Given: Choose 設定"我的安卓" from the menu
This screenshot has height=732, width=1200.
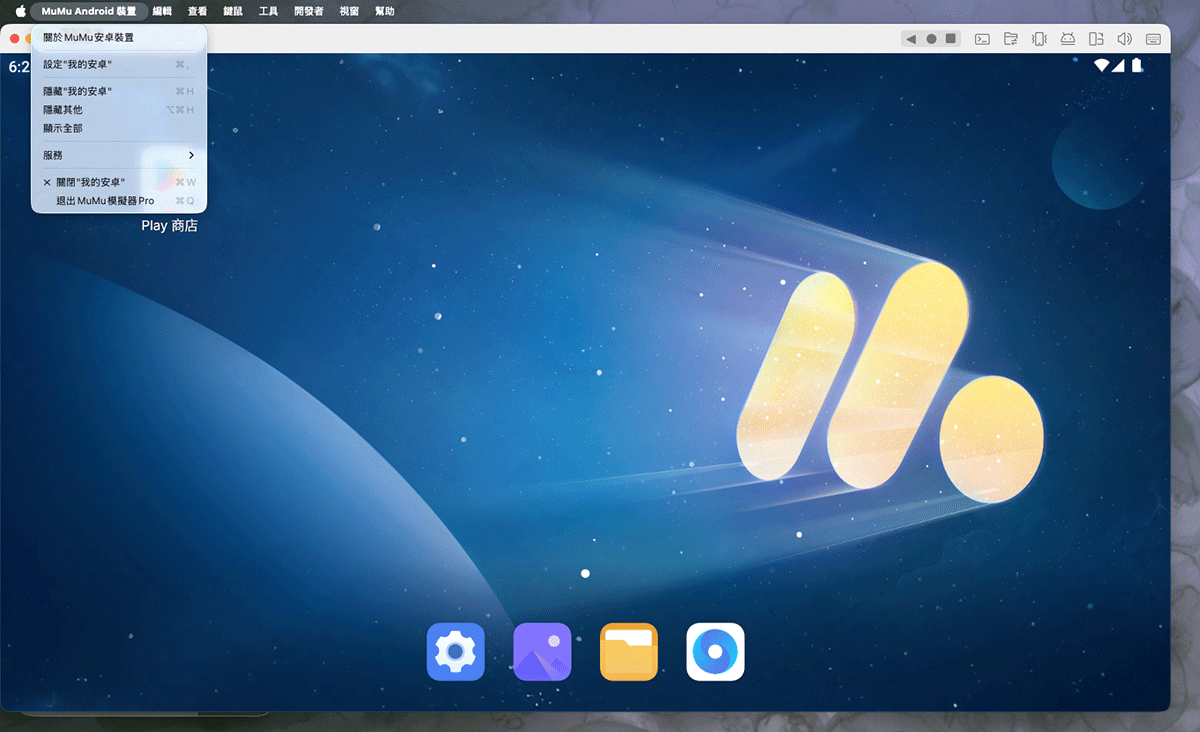Looking at the screenshot, I should click(x=119, y=64).
